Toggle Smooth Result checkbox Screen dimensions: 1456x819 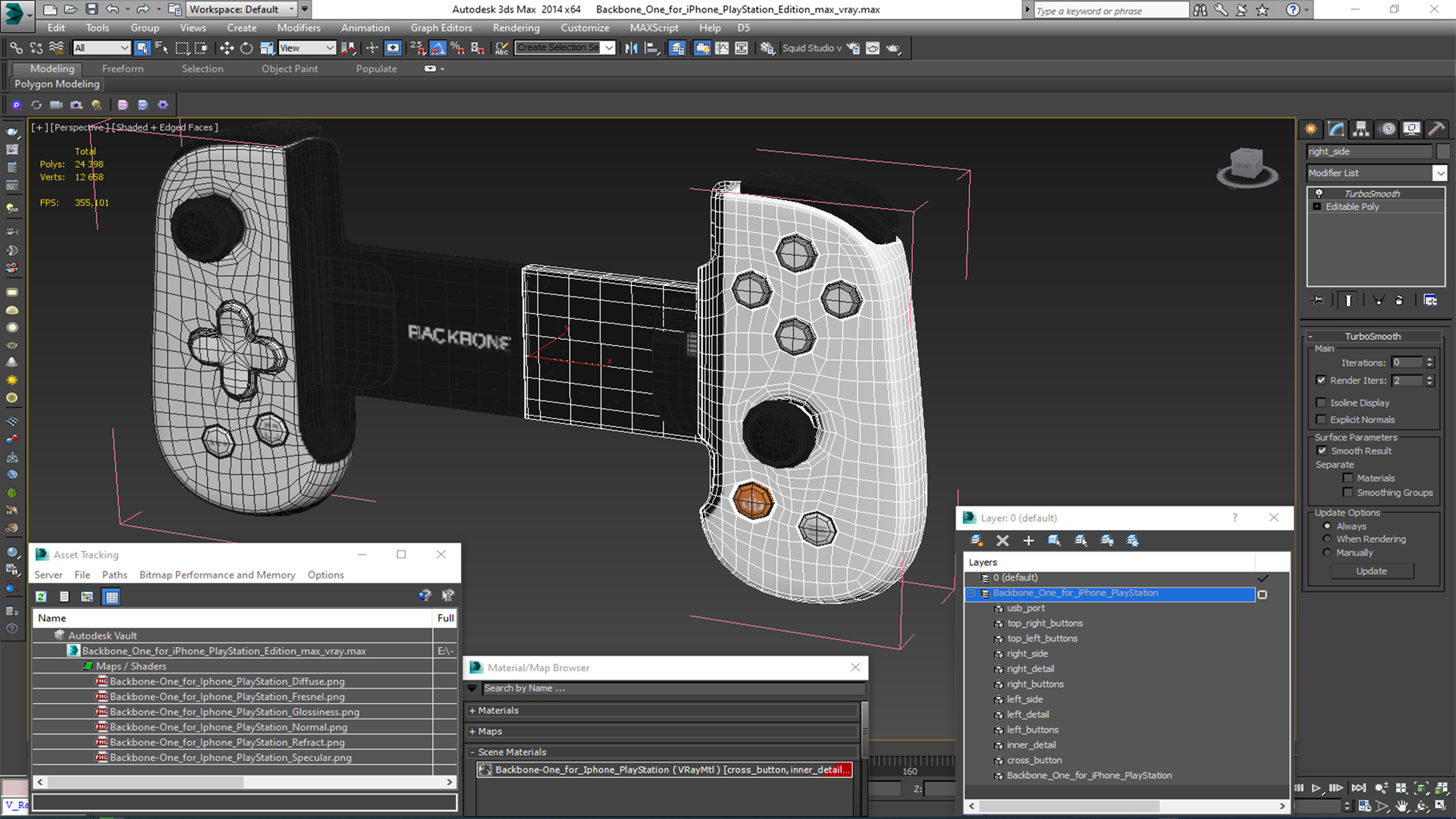tap(1322, 450)
